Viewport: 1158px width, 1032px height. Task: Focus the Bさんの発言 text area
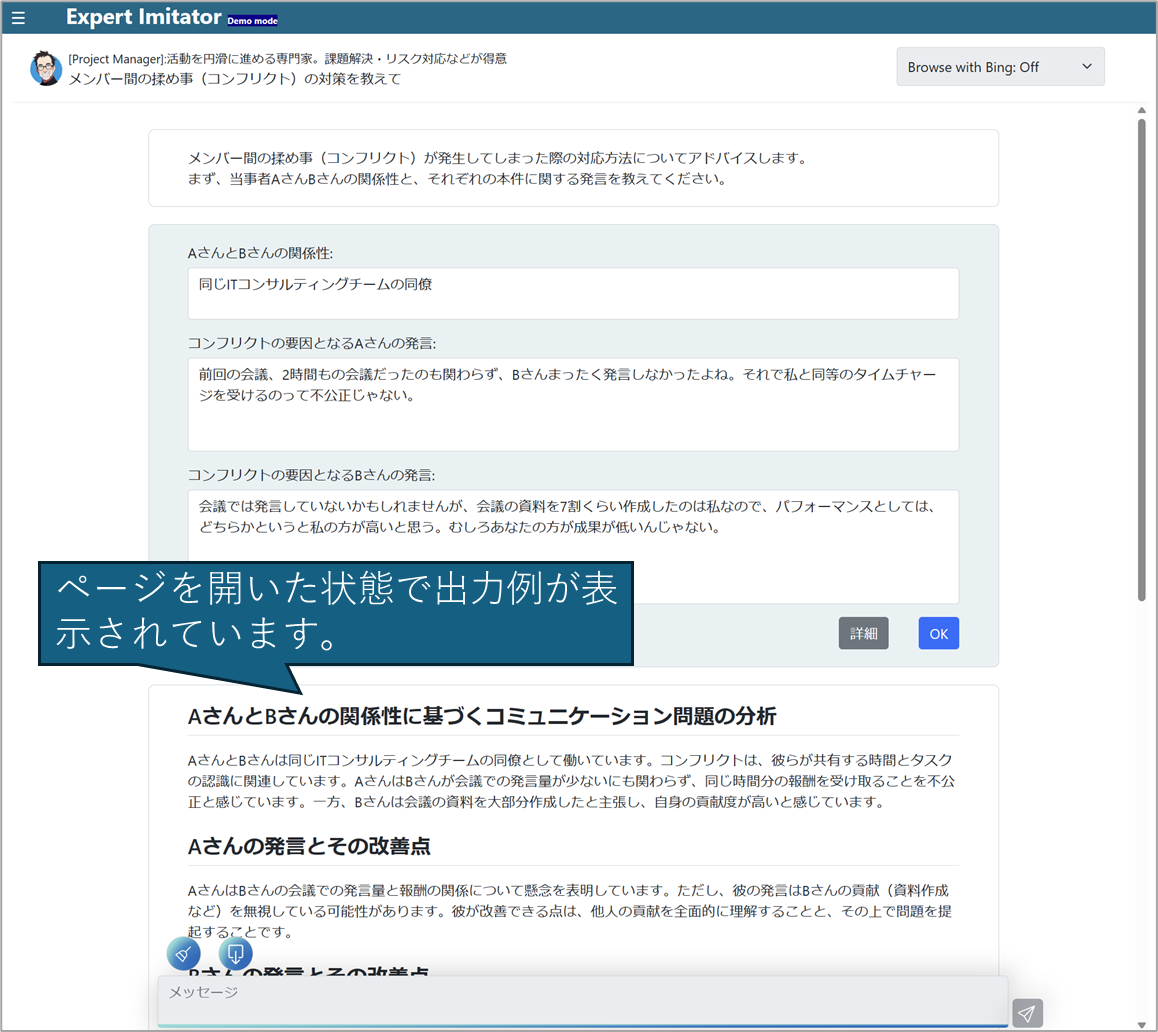click(x=573, y=547)
